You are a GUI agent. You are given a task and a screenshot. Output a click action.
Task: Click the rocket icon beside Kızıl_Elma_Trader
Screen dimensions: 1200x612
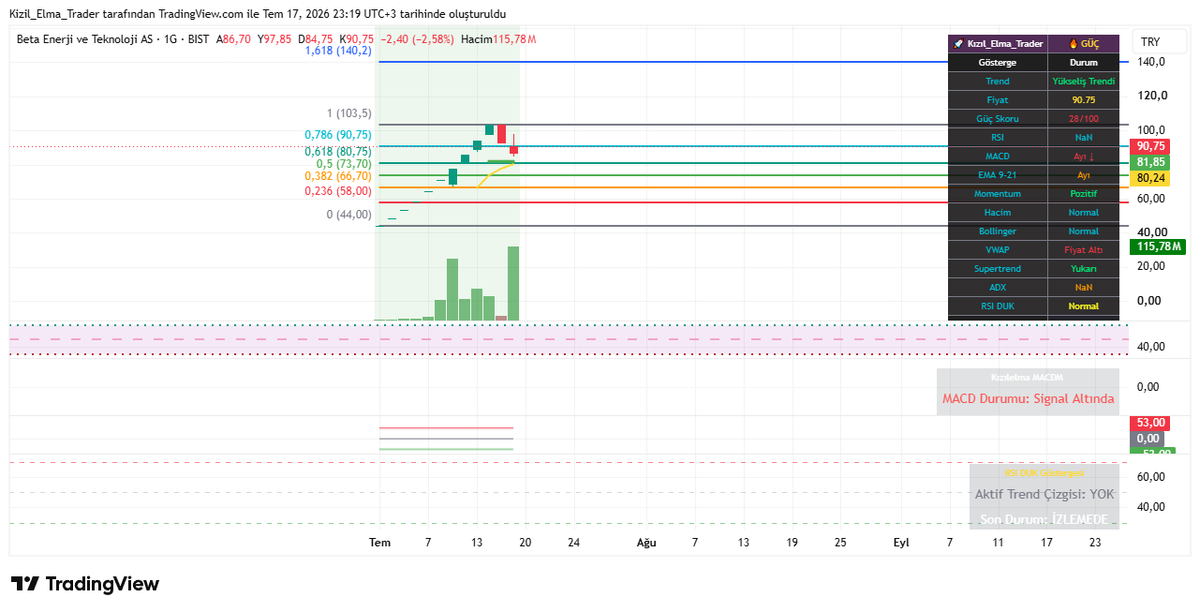(958, 44)
